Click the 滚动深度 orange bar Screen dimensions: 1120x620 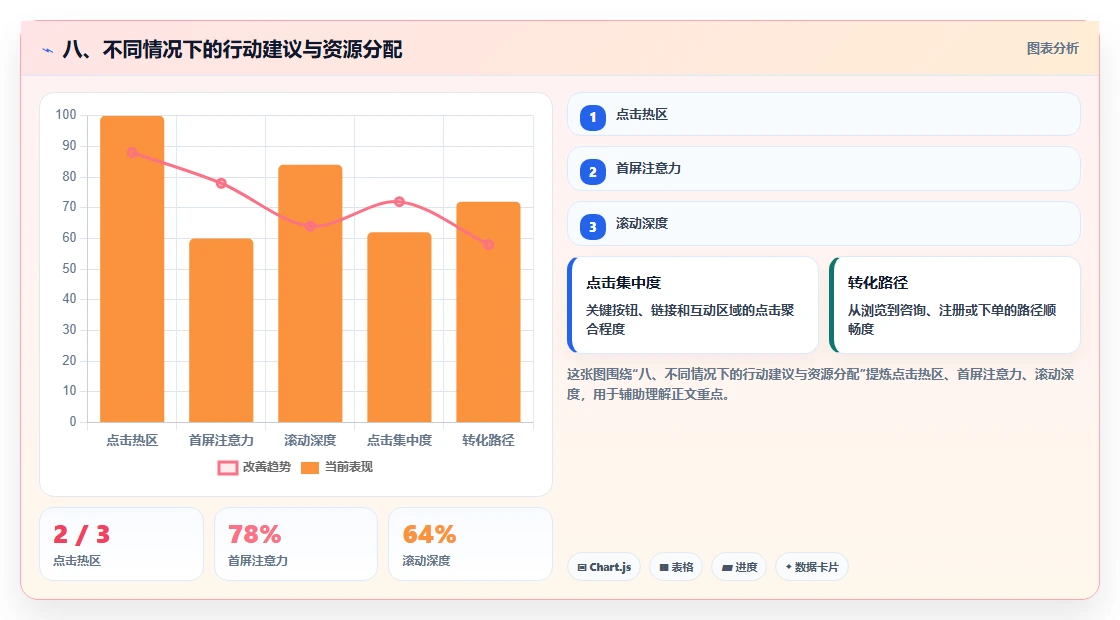(310, 294)
